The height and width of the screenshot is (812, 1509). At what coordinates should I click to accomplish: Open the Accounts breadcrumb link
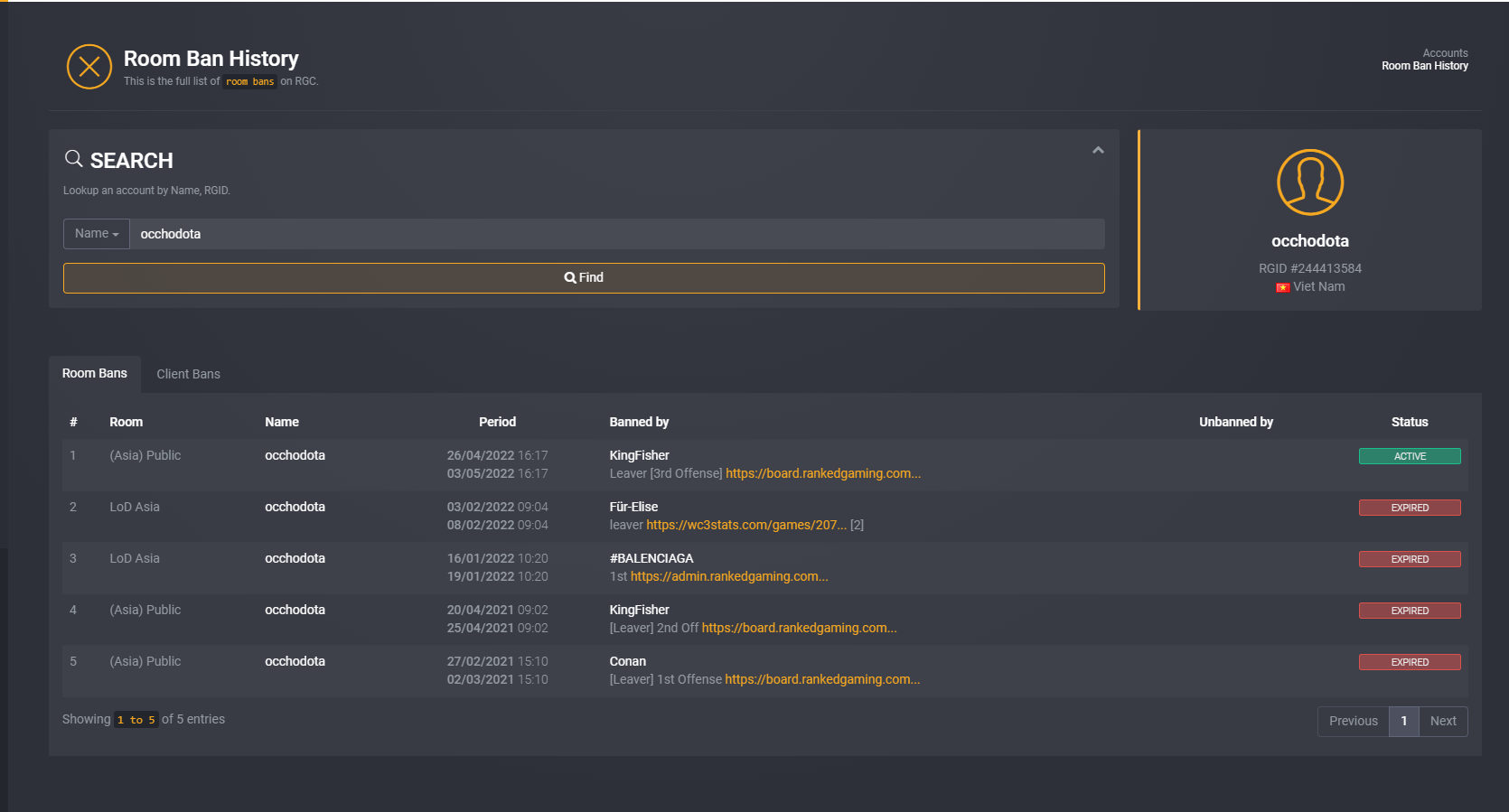1445,53
